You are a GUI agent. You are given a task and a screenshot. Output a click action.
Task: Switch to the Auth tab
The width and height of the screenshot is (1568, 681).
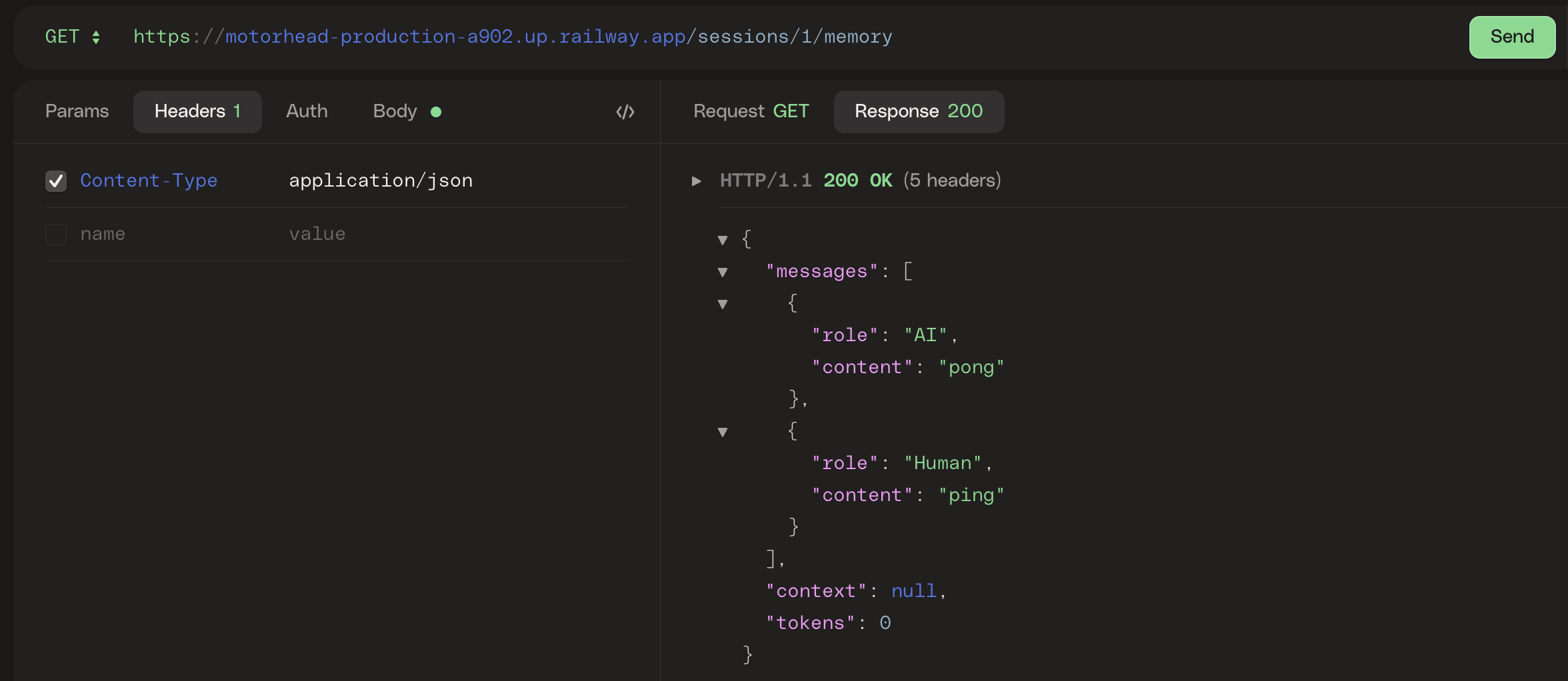pos(307,111)
